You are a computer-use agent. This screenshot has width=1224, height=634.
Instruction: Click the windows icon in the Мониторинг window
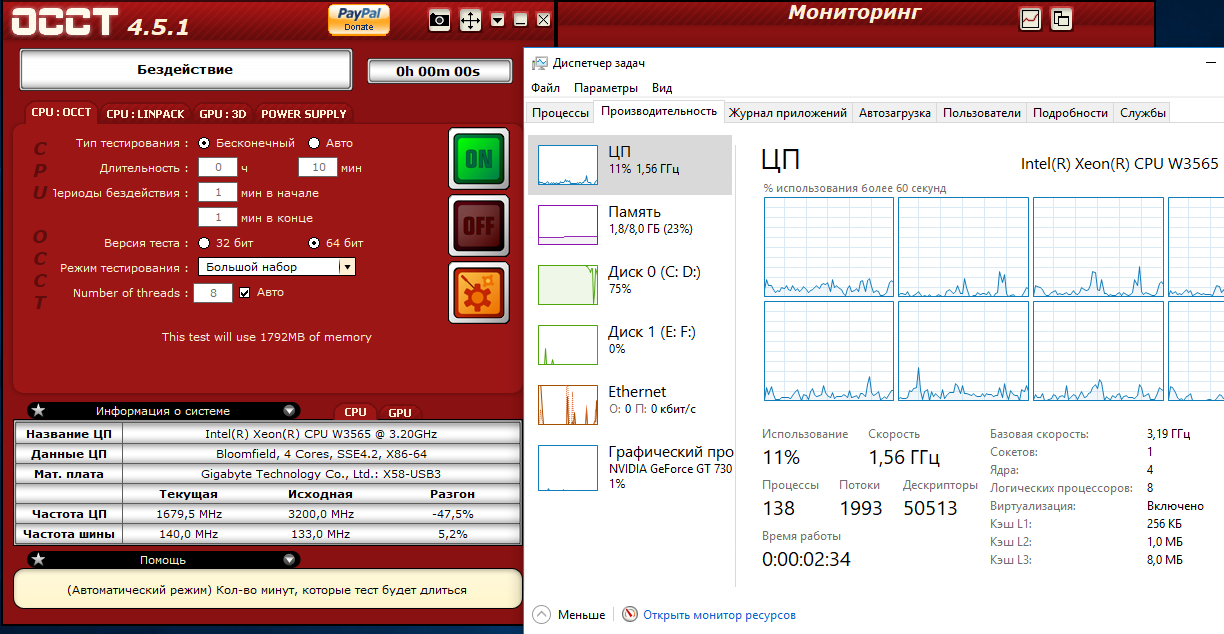pyautogui.click(x=1061, y=18)
